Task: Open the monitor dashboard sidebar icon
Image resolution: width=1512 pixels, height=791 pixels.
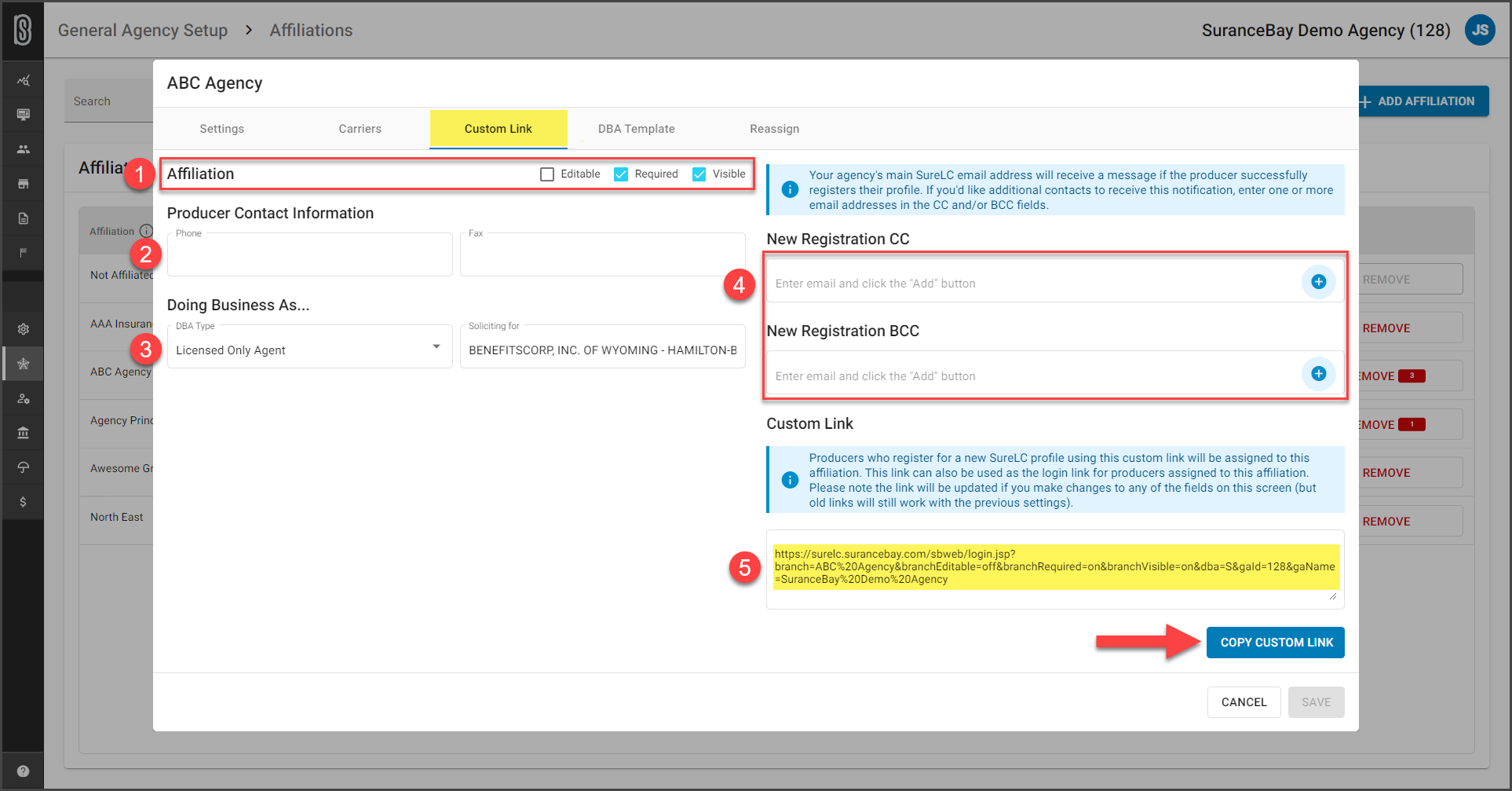Action: pyautogui.click(x=23, y=115)
